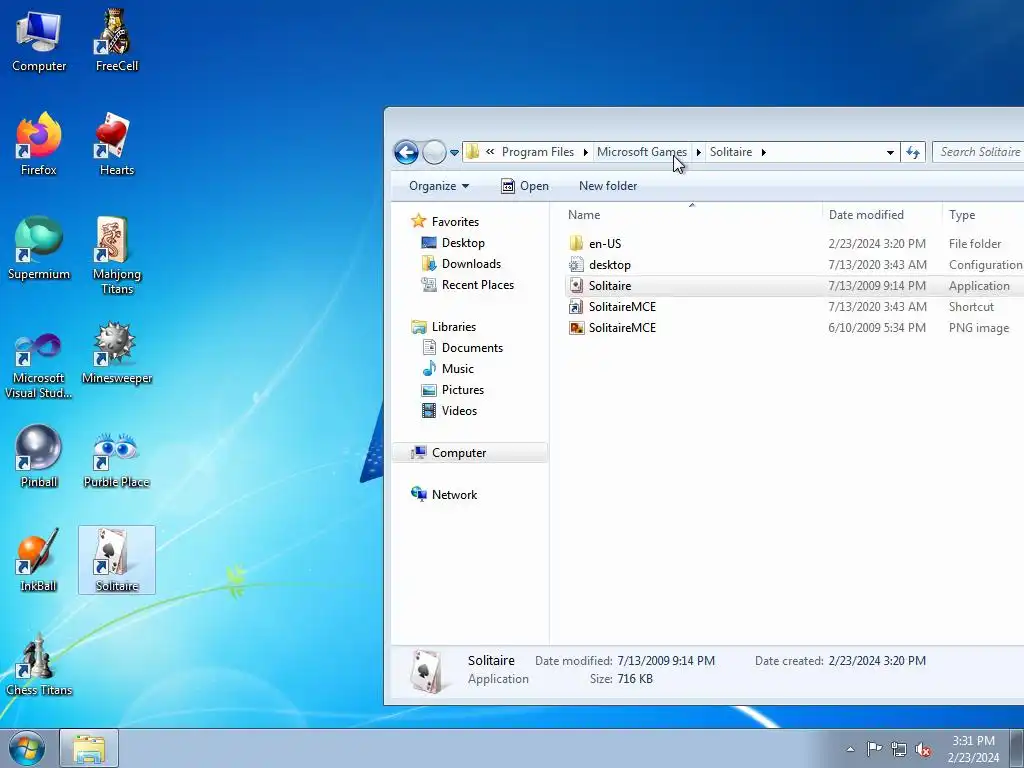Sort by the Name column header
This screenshot has width=1024, height=768.
pos(686,215)
